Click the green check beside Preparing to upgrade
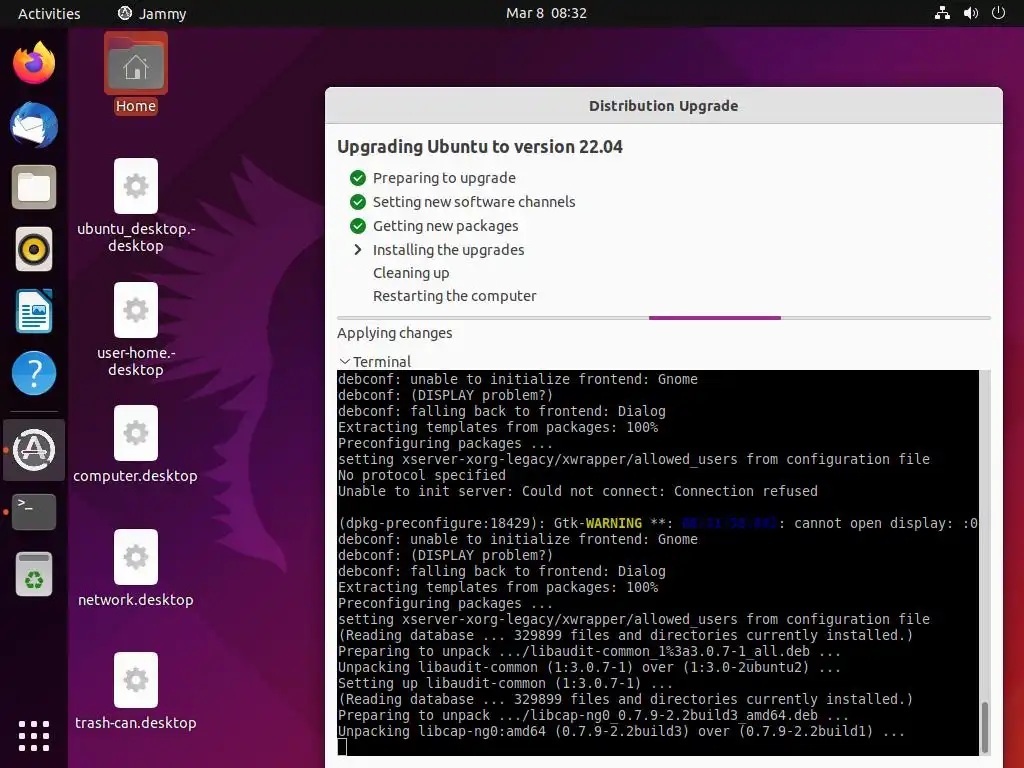 (358, 178)
